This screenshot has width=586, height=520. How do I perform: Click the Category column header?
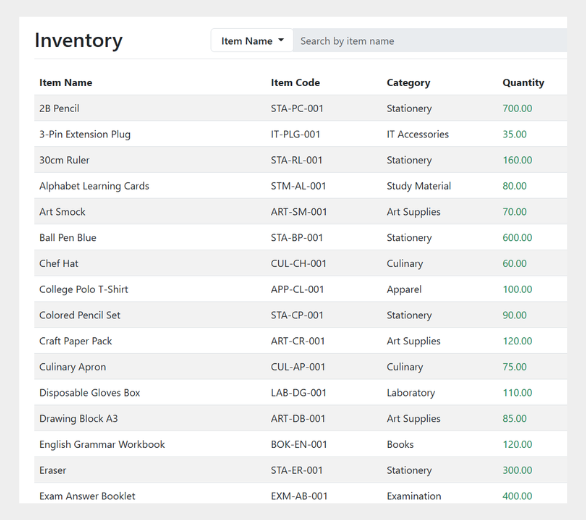click(x=408, y=83)
